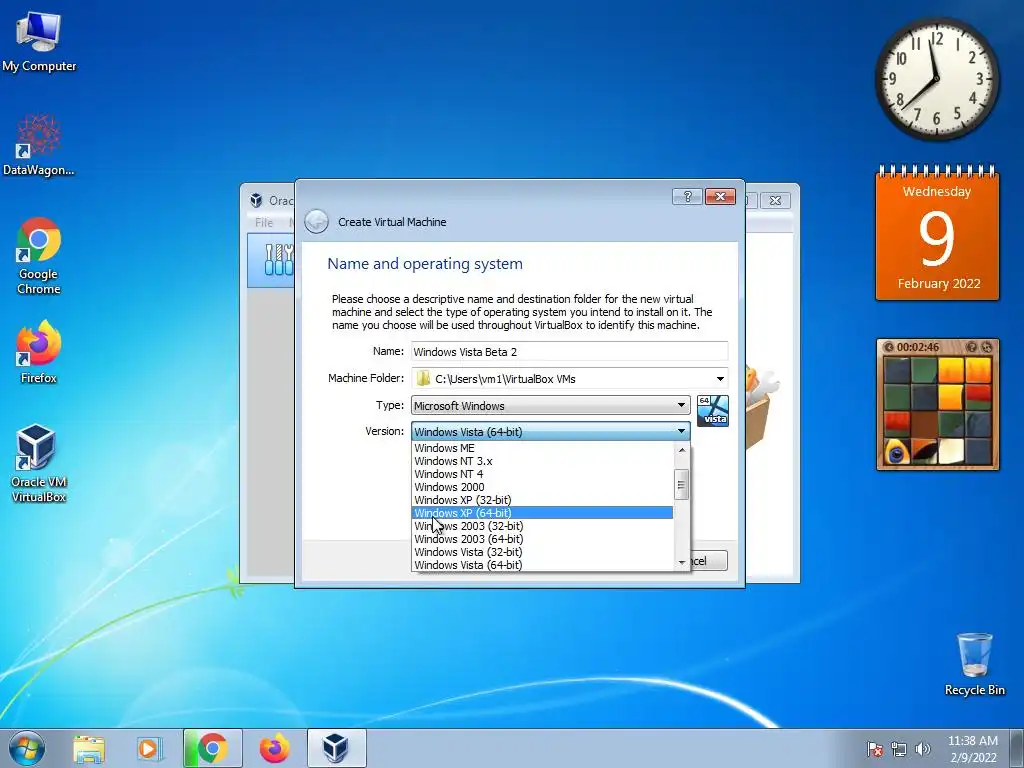Launch Firefox from the desktop shortcut
This screenshot has width=1024, height=768.
pos(39,351)
